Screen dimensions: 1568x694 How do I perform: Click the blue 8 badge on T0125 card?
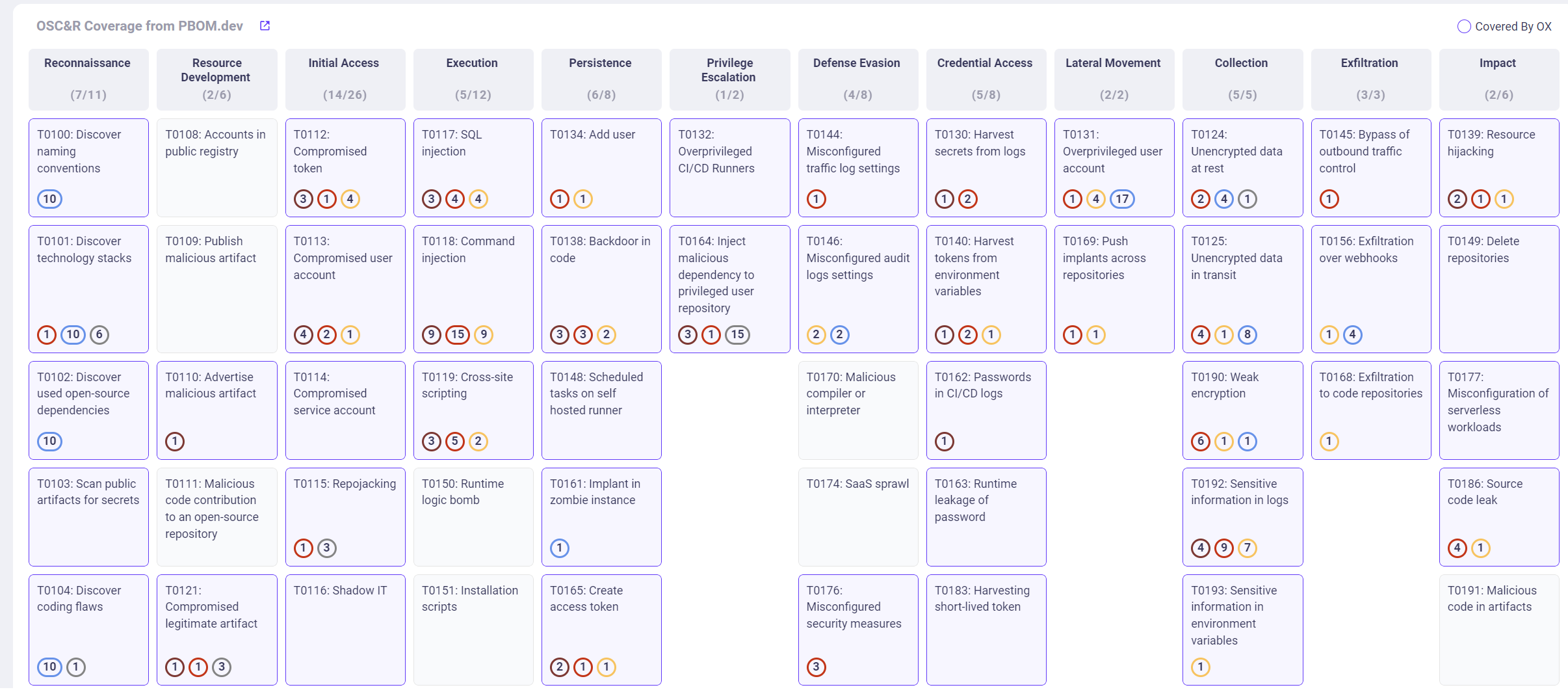(x=1247, y=335)
